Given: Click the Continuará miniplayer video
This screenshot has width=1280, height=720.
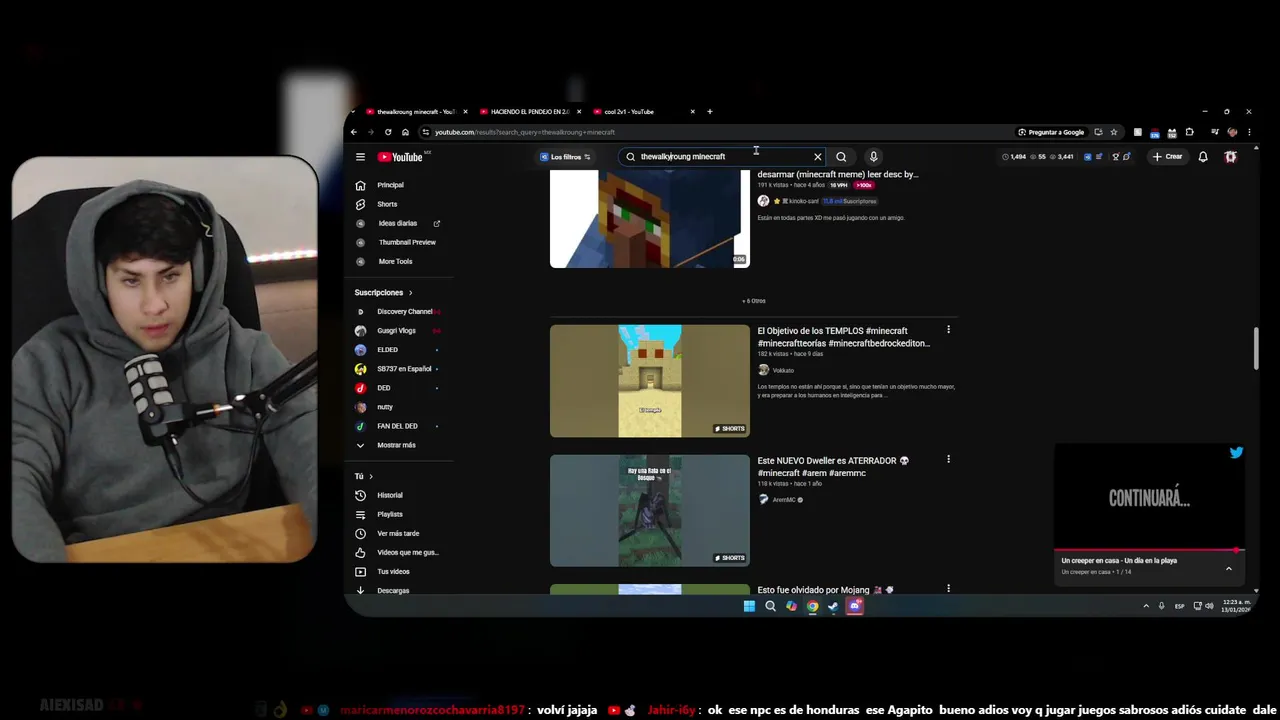Looking at the screenshot, I should pos(1149,497).
